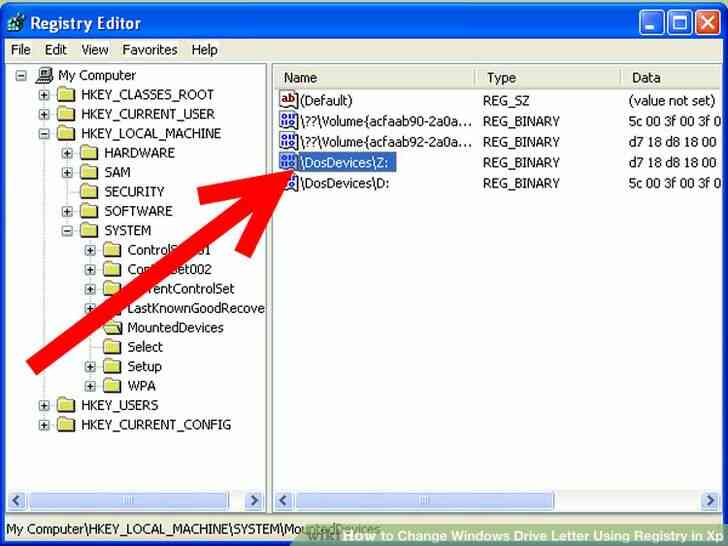Select the (Default) value name
Viewport: 728px width, 546px height.
(326, 100)
